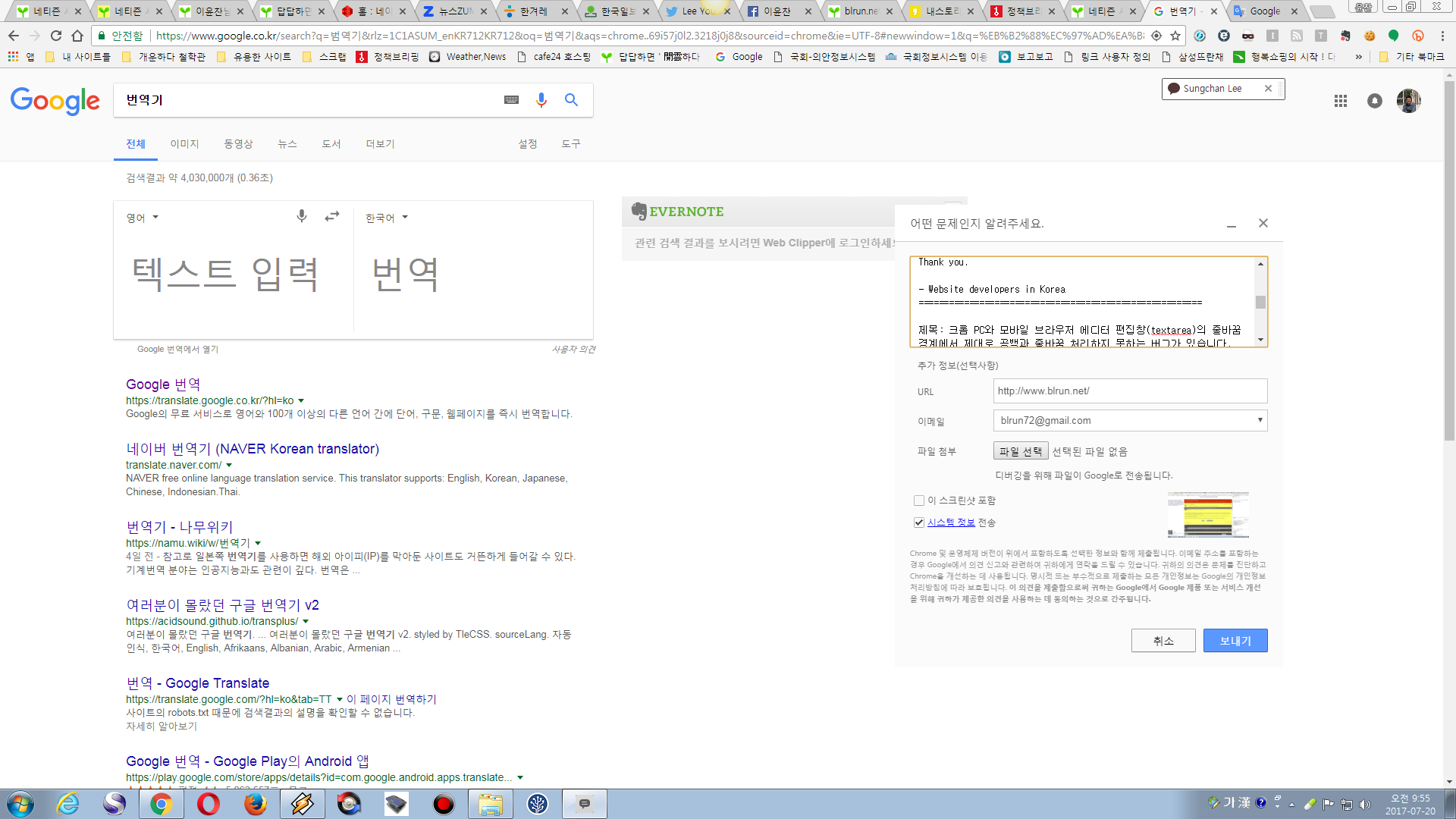Click the screenshot preview thumbnail
Screen dimensions: 1456x819
(1208, 514)
